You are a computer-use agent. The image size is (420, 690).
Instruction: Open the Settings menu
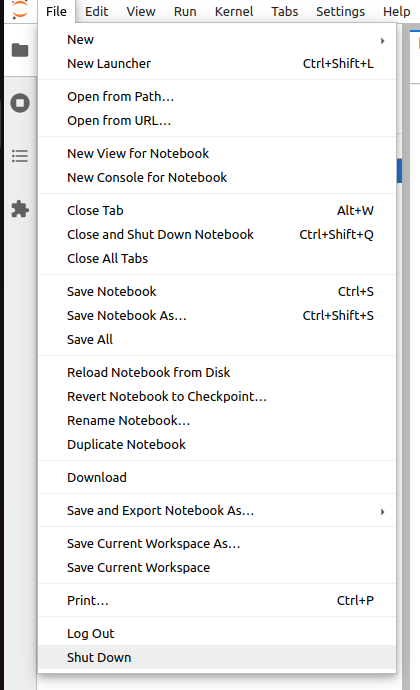(x=340, y=11)
